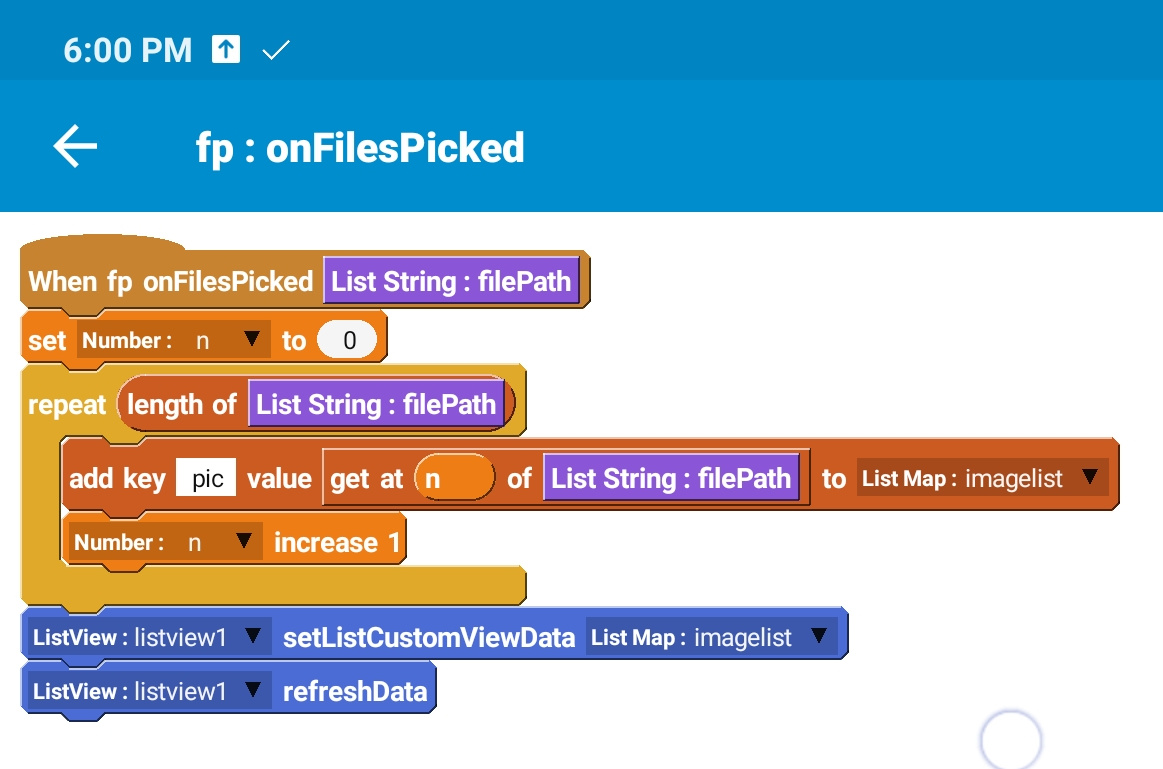1163x769 pixels.
Task: Open ListView listview1 dropdown in setListCustomViewData block
Action: pyautogui.click(x=253, y=636)
